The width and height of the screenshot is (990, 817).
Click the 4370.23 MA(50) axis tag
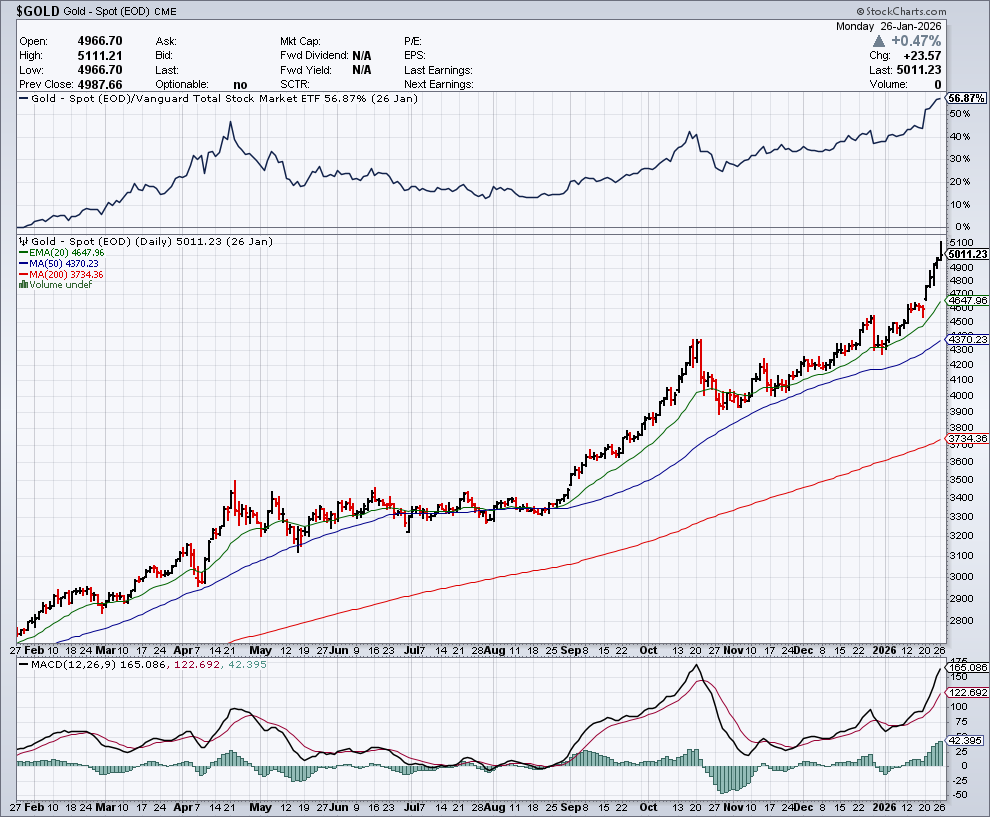(x=968, y=340)
